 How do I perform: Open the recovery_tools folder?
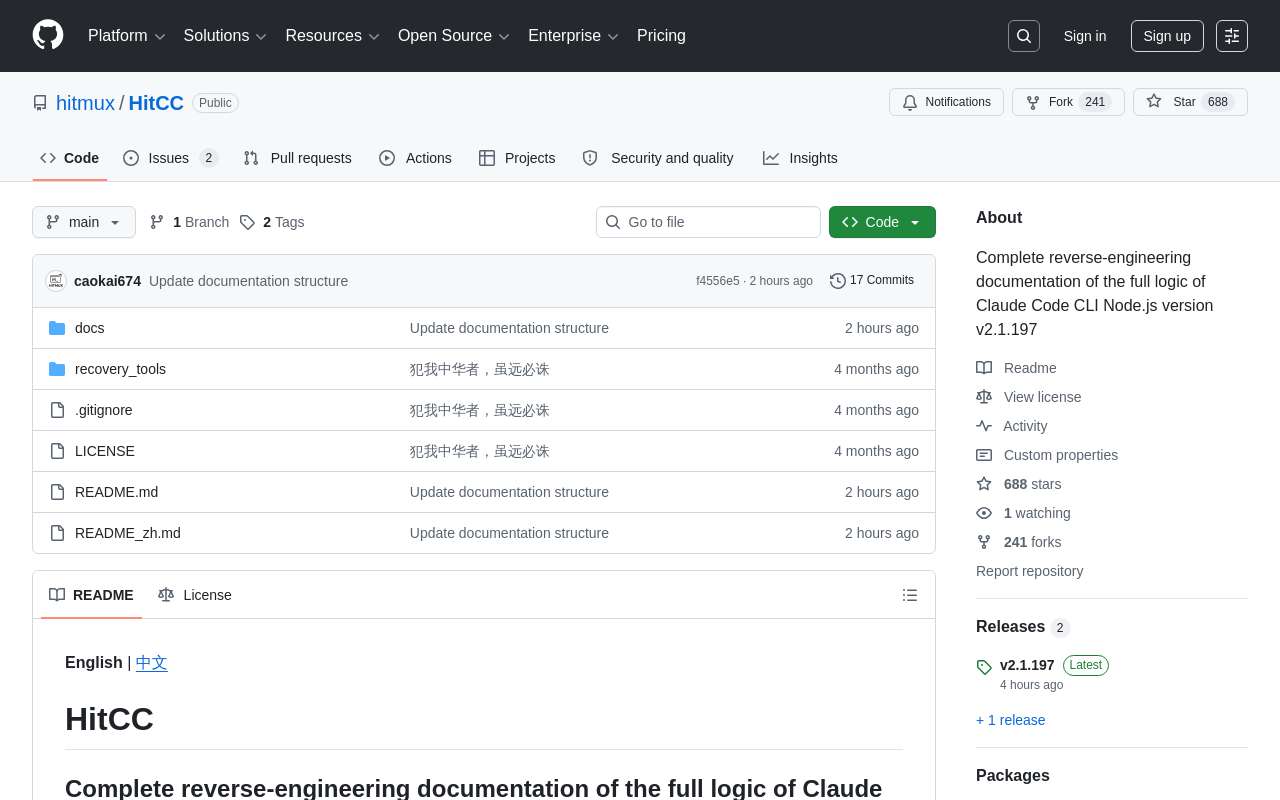[x=121, y=369]
